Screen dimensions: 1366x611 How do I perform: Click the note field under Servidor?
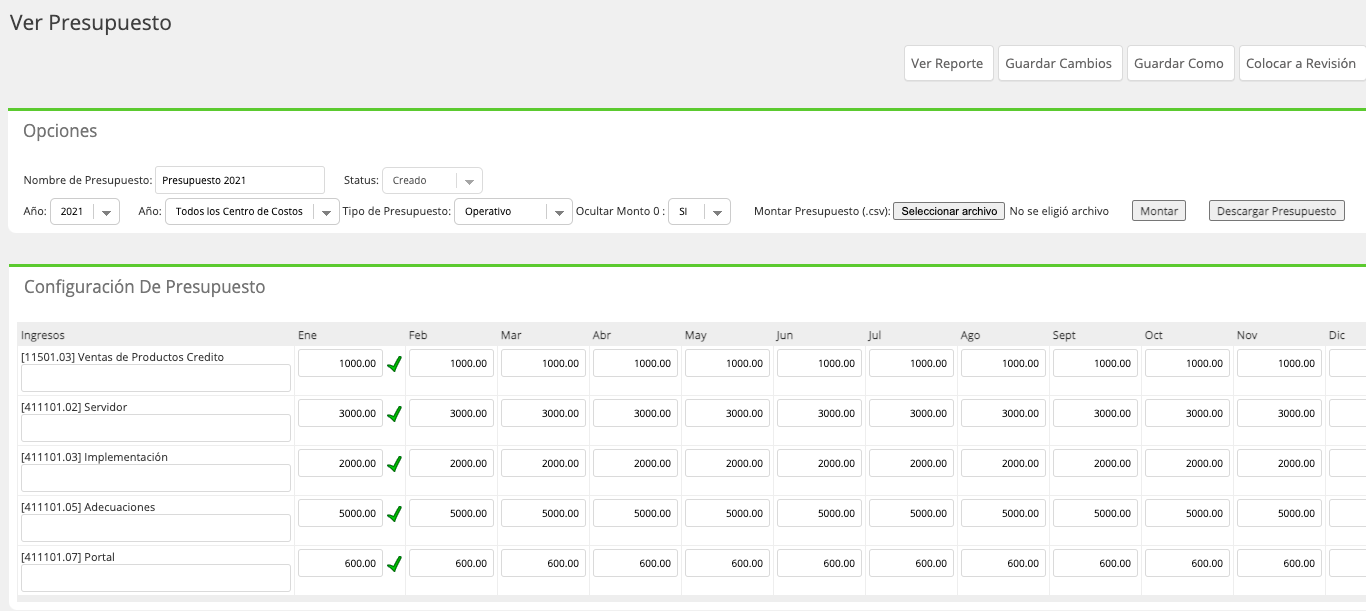pos(156,428)
